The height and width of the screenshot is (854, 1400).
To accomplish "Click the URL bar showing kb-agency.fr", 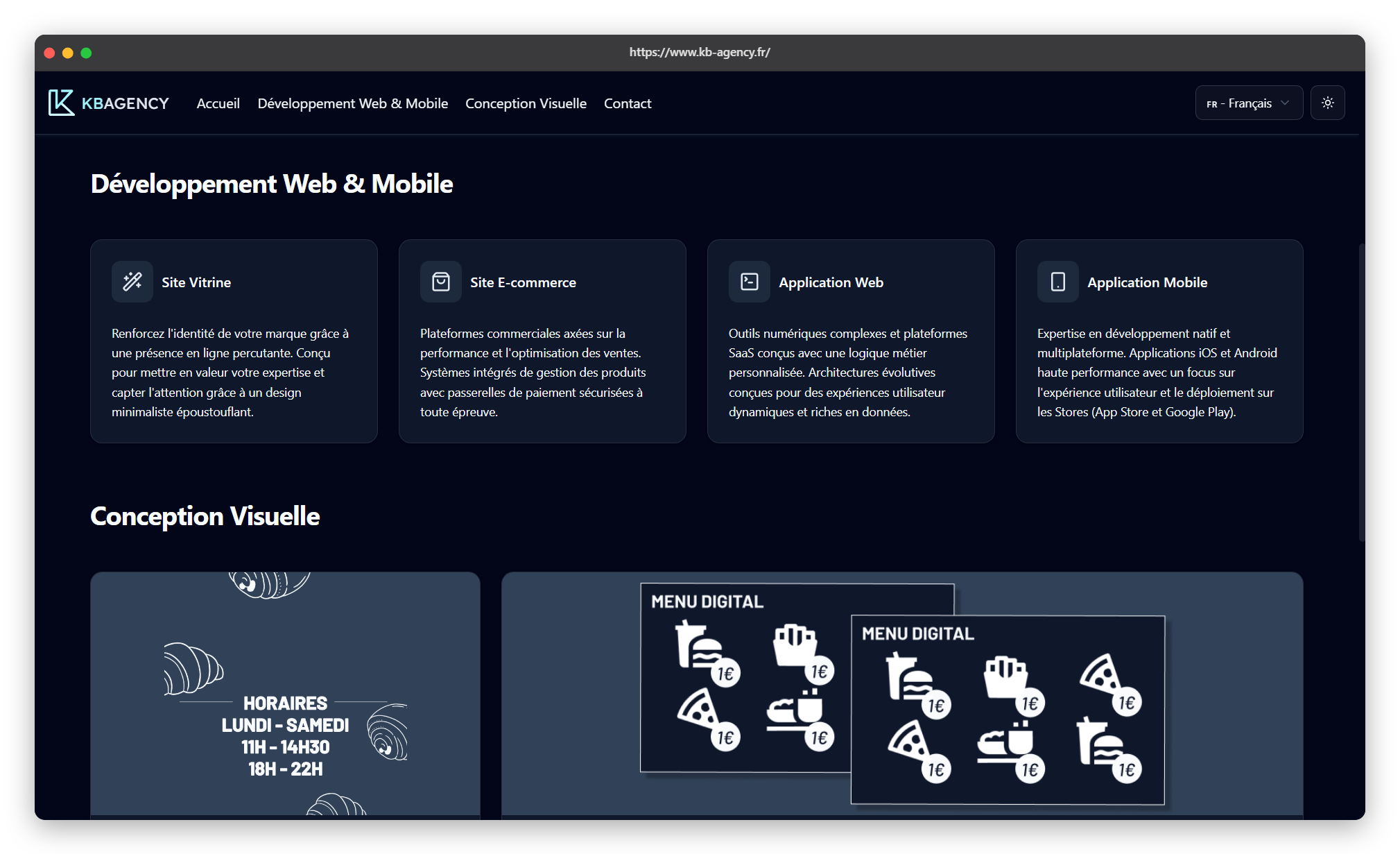I will pyautogui.click(x=700, y=51).
